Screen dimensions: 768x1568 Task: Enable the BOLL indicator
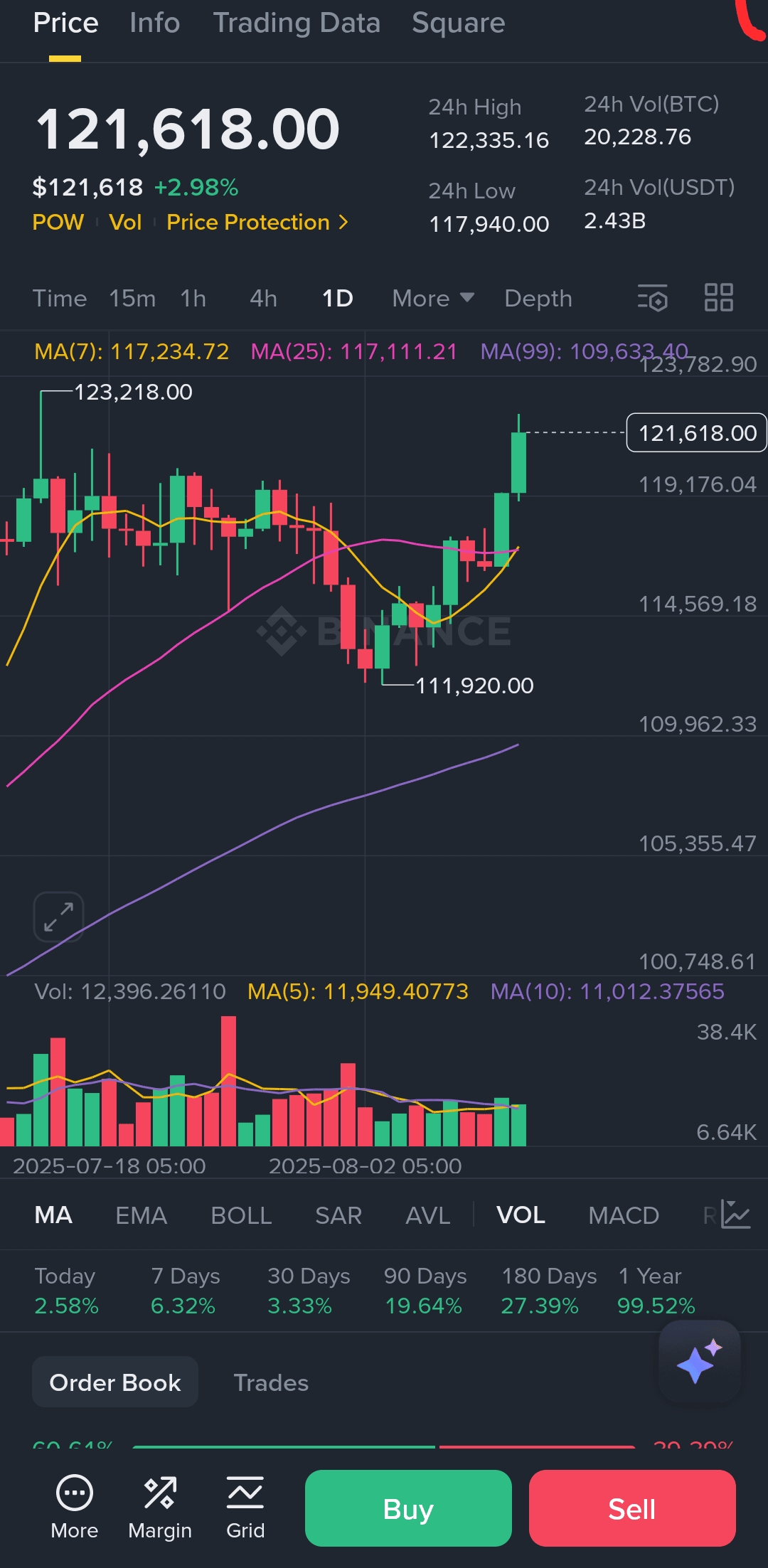click(241, 1215)
